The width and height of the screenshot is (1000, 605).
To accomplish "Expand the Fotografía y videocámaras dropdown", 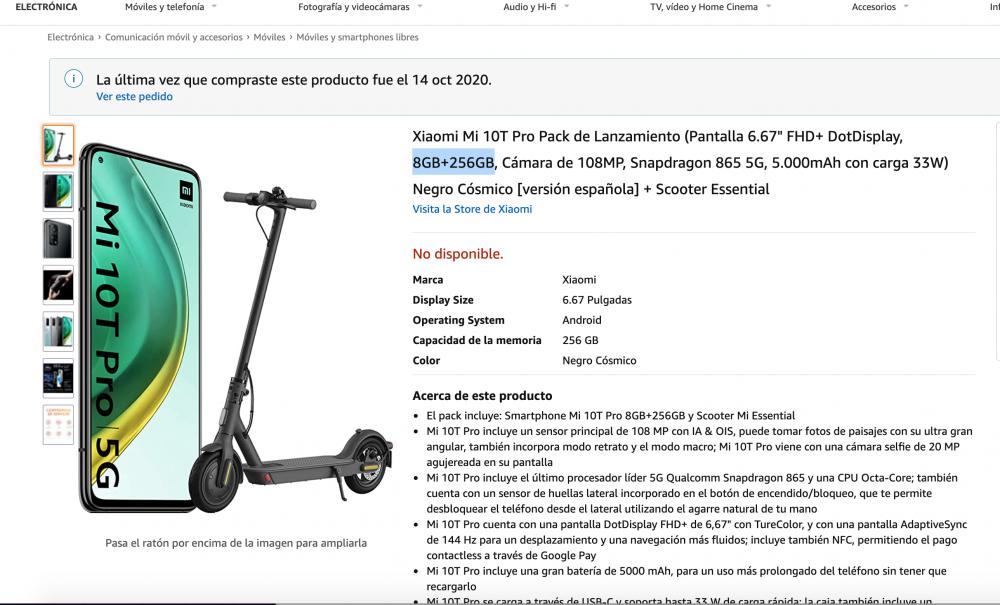I will pyautogui.click(x=360, y=7).
